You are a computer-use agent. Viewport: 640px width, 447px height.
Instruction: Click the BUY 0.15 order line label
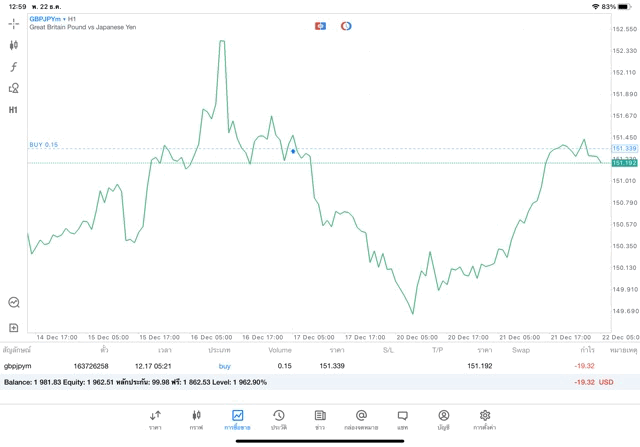(44, 145)
